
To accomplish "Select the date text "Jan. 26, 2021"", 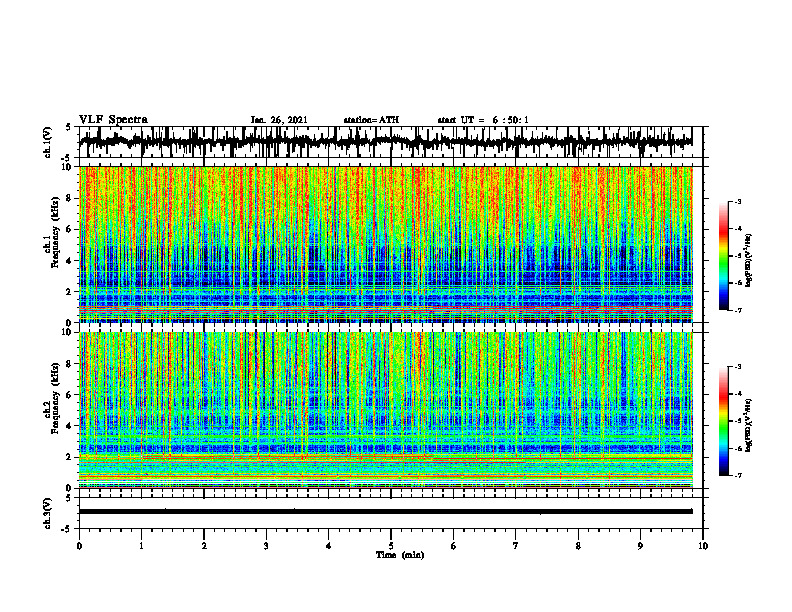I will pyautogui.click(x=279, y=120).
